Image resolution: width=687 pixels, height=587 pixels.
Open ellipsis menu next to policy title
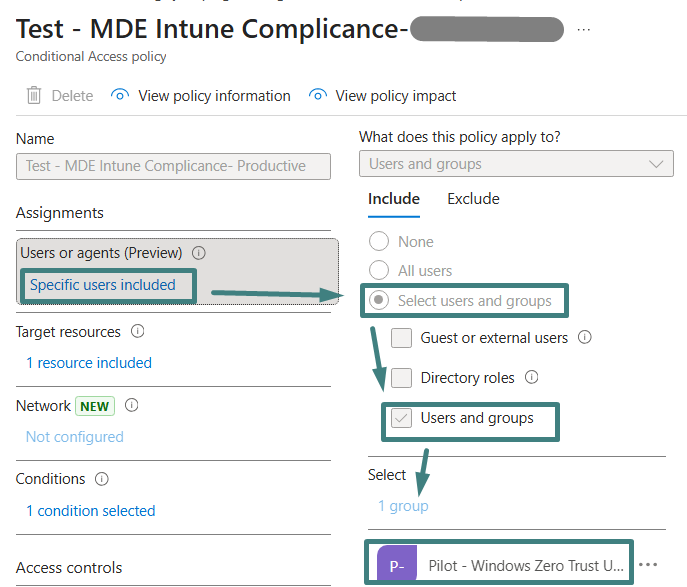click(x=584, y=30)
